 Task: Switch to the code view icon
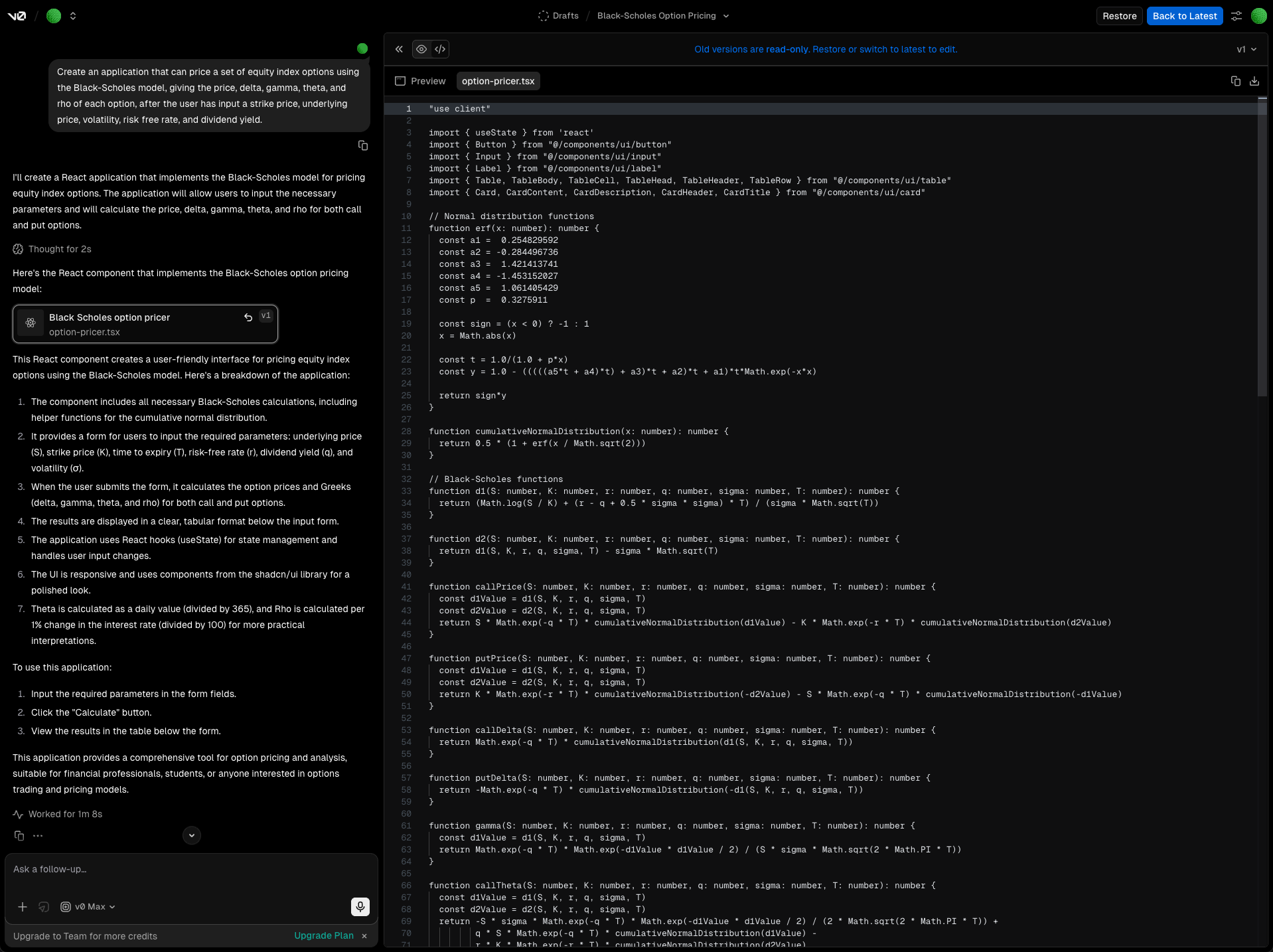point(440,49)
